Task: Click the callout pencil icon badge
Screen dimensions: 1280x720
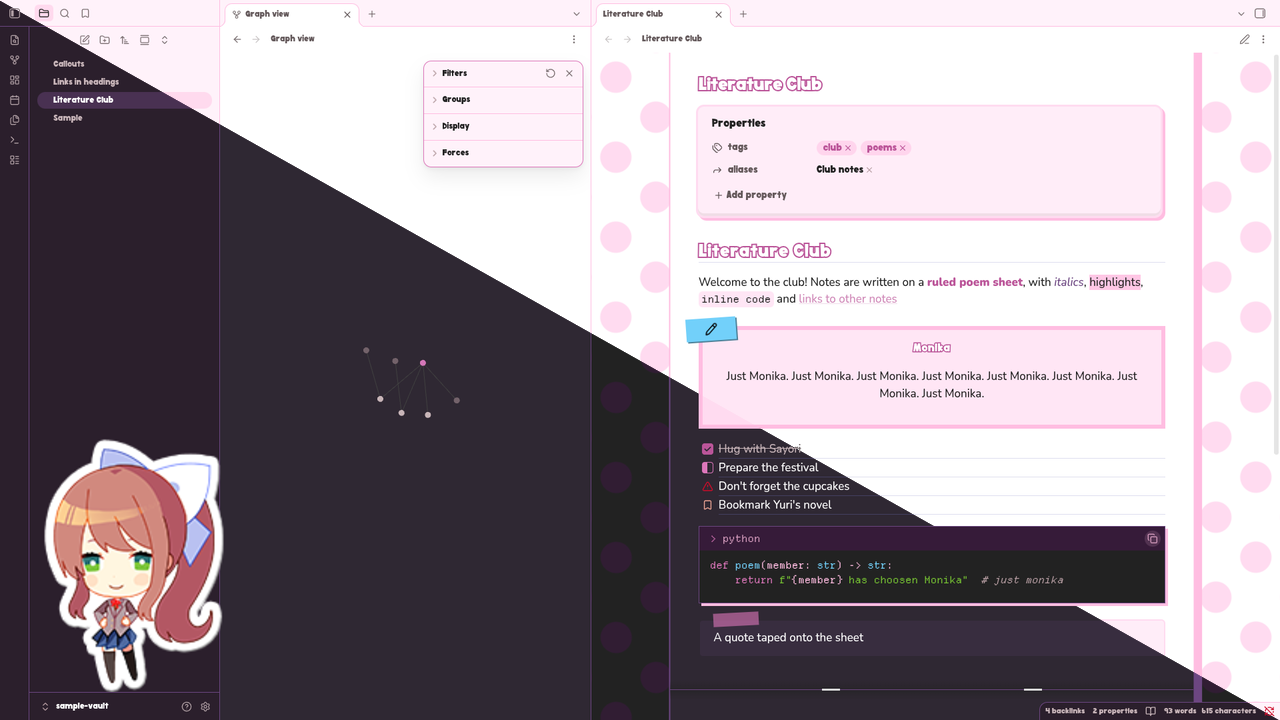Action: pyautogui.click(x=712, y=329)
